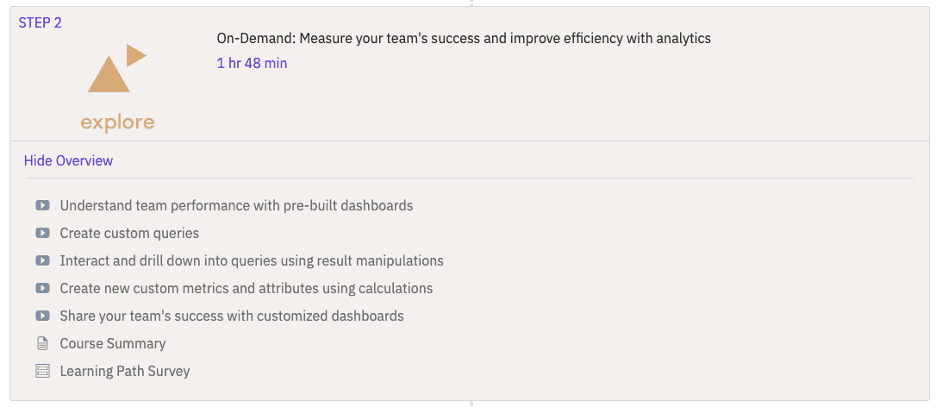Image resolution: width=936 pixels, height=408 pixels.
Task: Click the video icon beside custom metrics lesson
Action: (42, 288)
